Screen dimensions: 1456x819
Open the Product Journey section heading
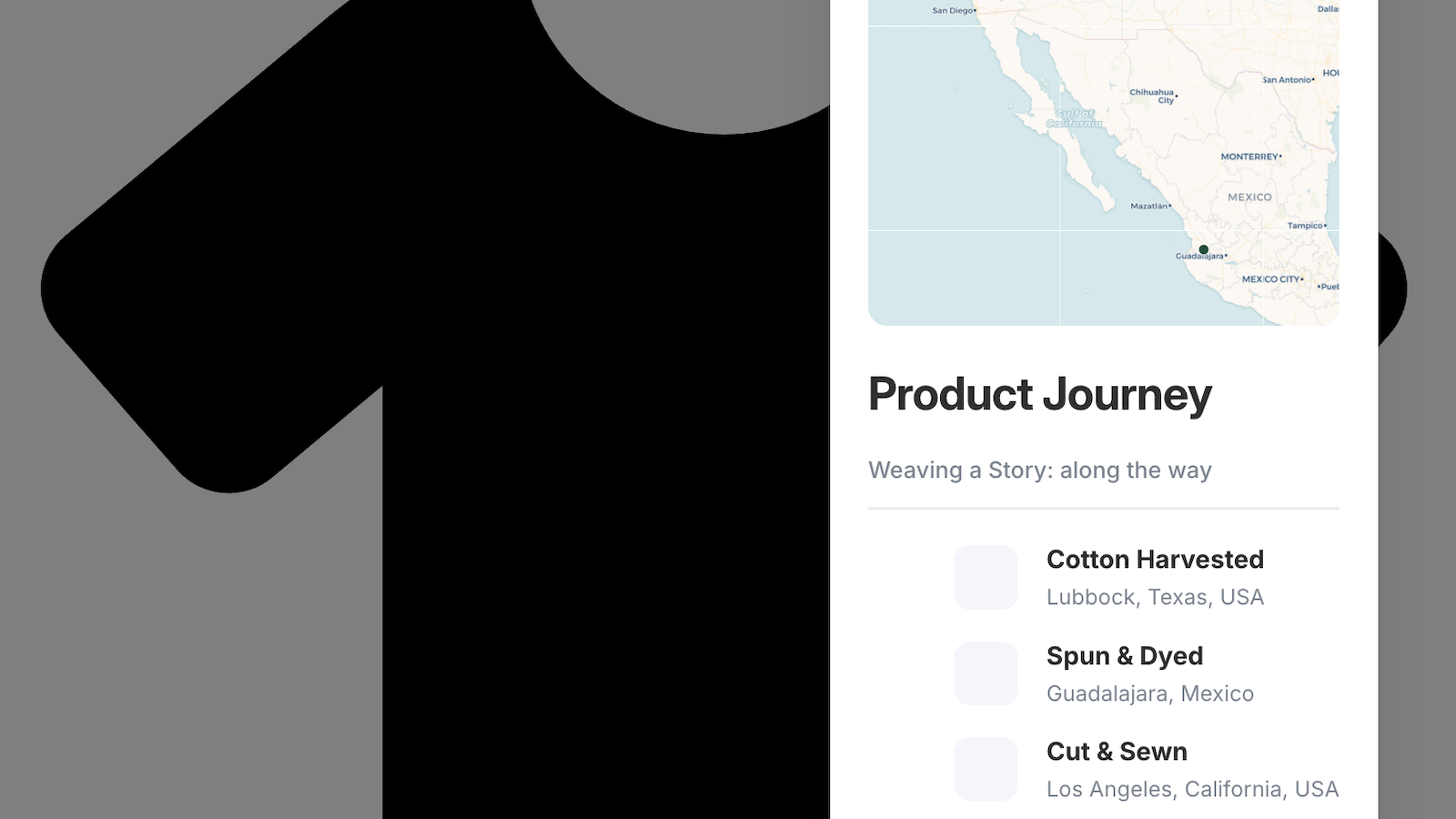[1040, 394]
